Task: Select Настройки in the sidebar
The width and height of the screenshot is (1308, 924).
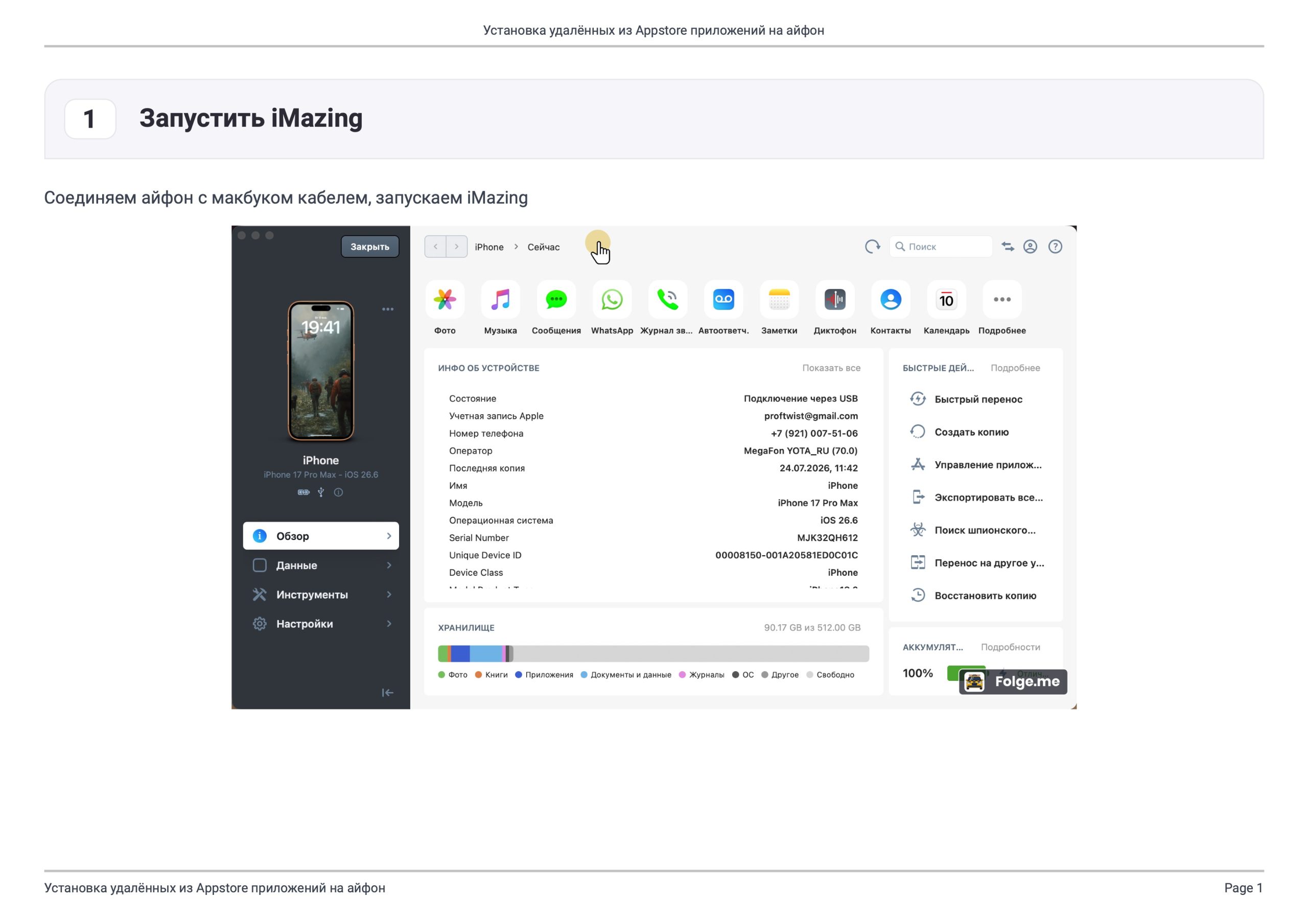Action: pyautogui.click(x=321, y=624)
